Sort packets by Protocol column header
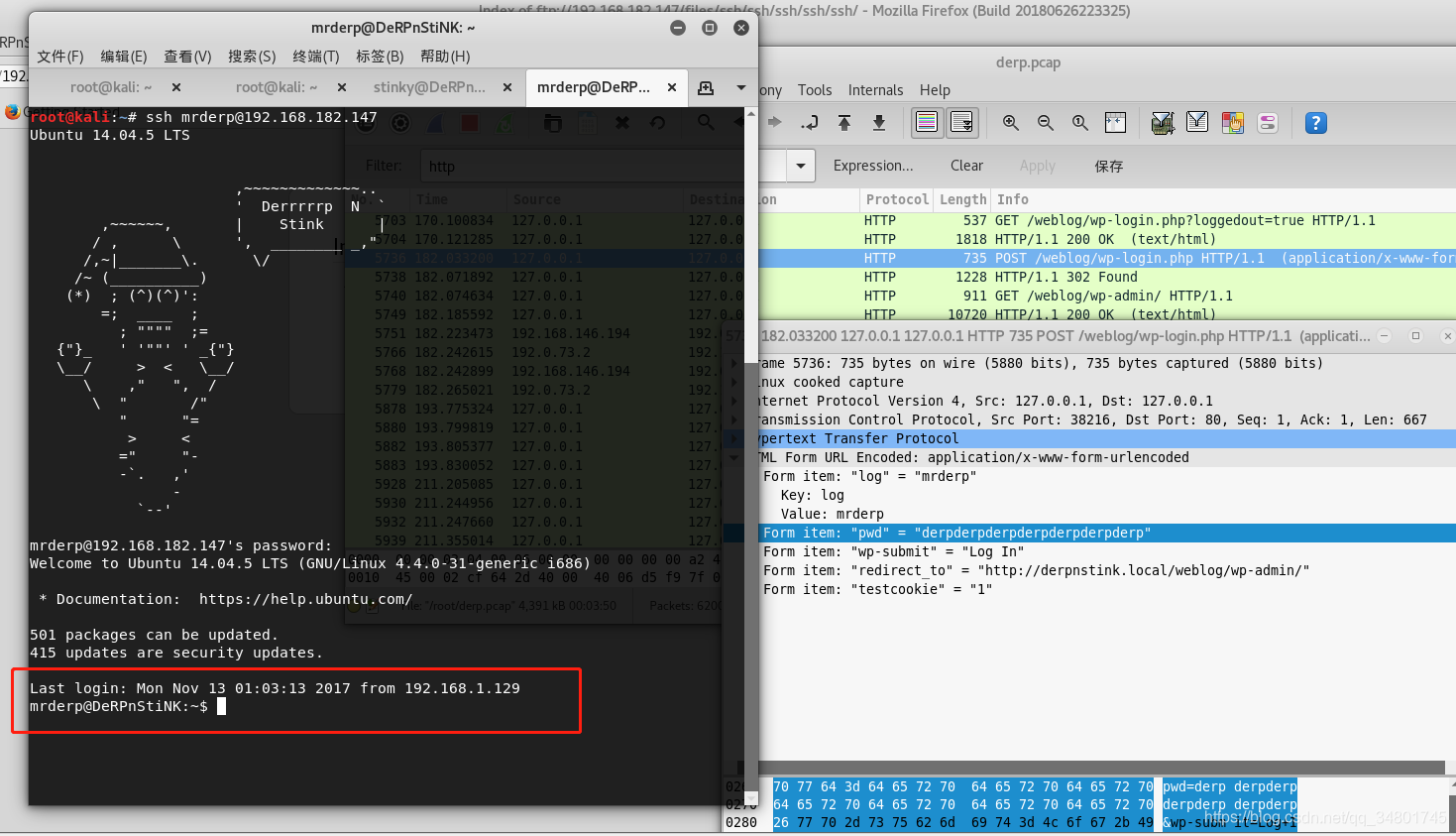 [896, 199]
